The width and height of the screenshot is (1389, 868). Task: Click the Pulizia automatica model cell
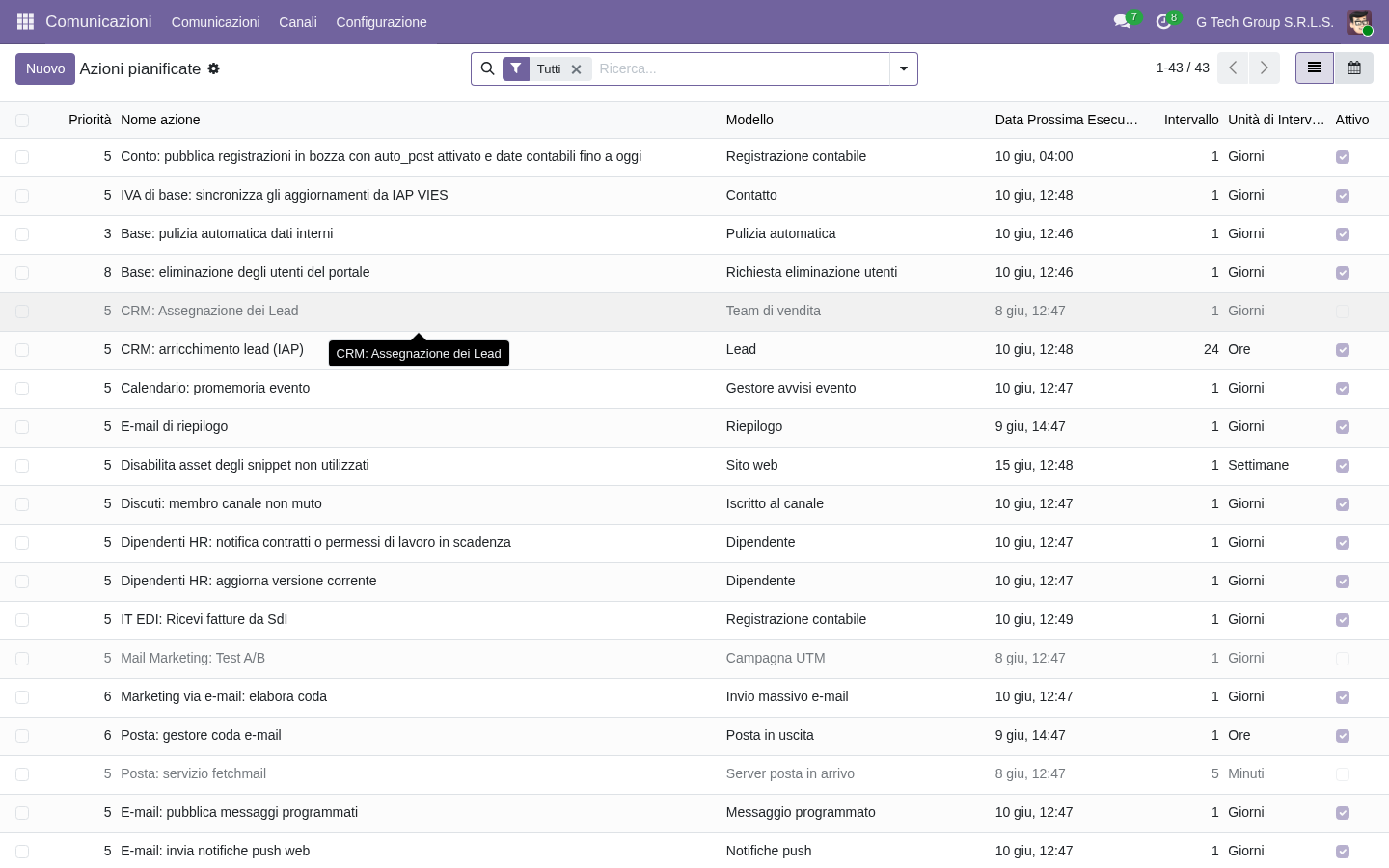[x=781, y=233]
